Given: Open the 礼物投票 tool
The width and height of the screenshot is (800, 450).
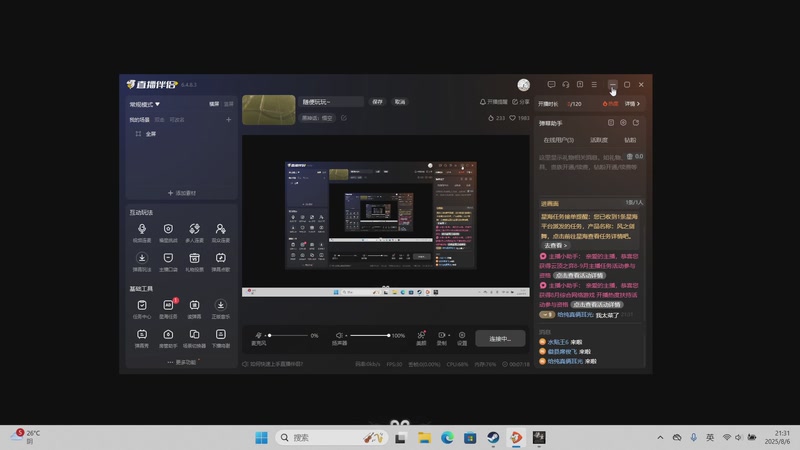Looking at the screenshot, I should [194, 261].
